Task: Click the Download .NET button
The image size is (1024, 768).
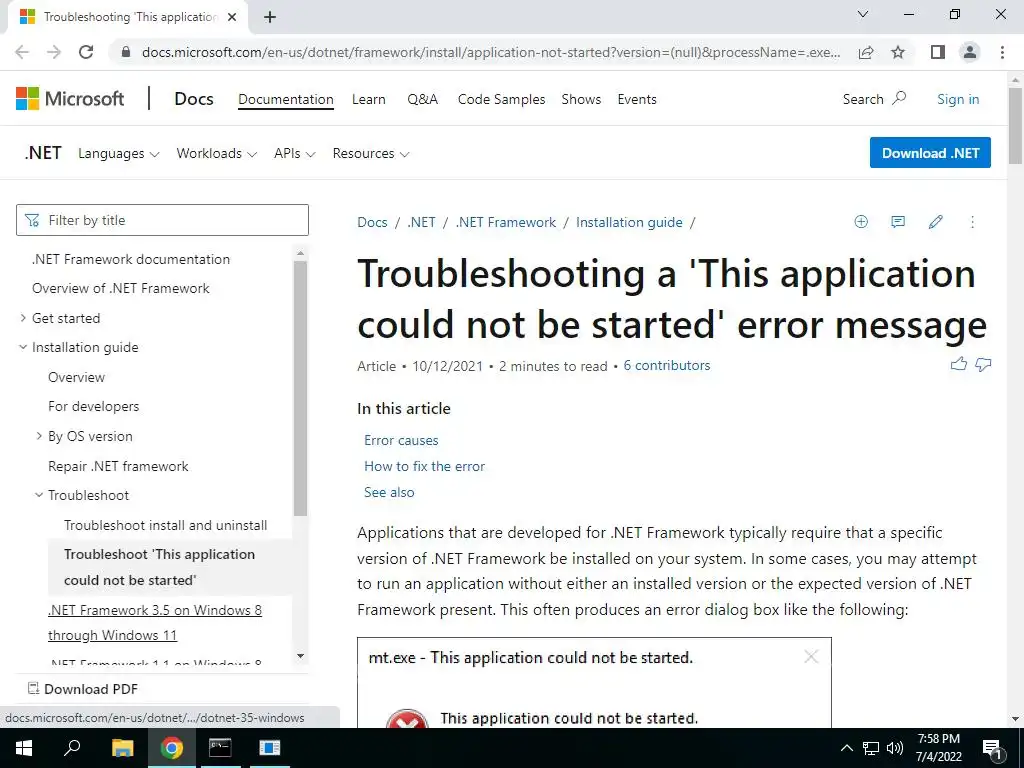Action: point(930,153)
